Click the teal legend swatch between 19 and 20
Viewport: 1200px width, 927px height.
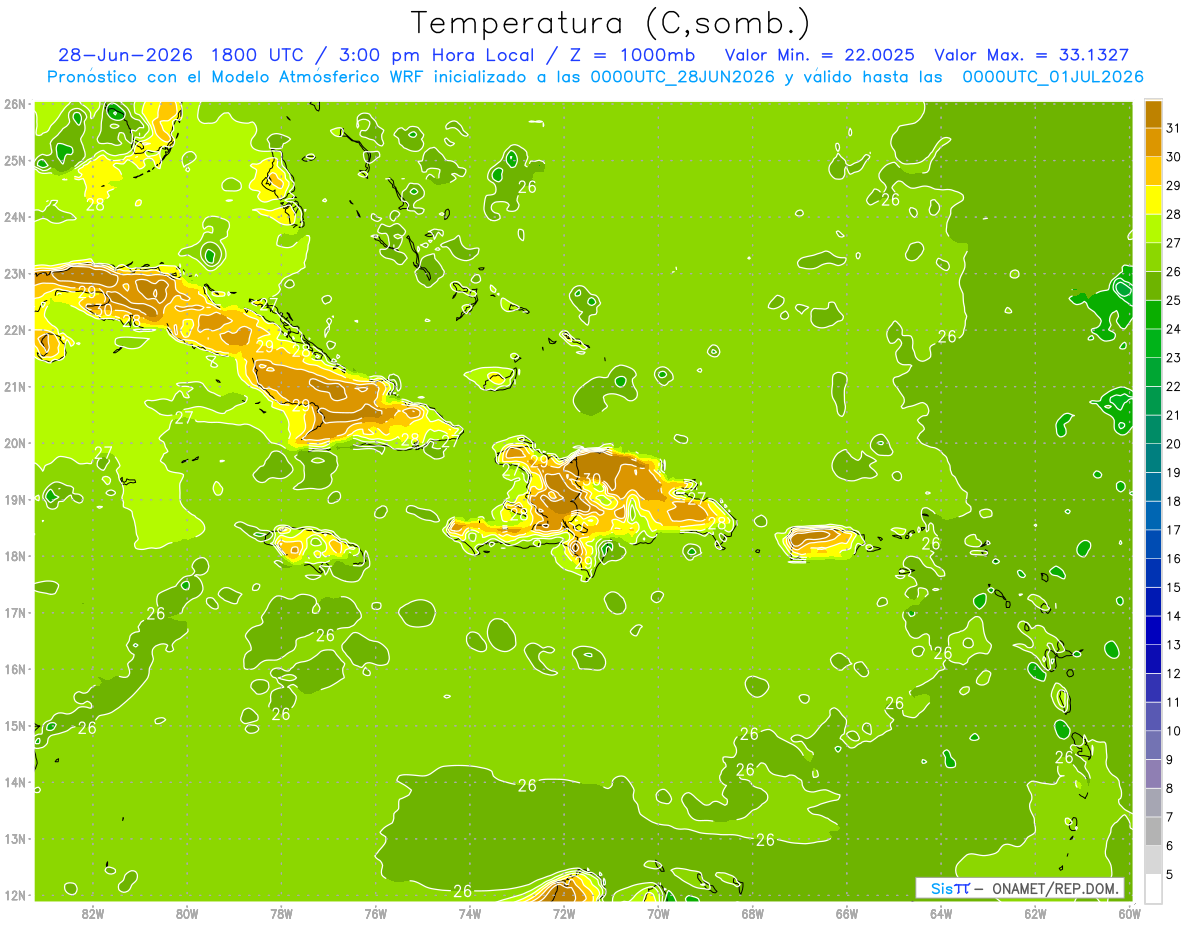1153,458
